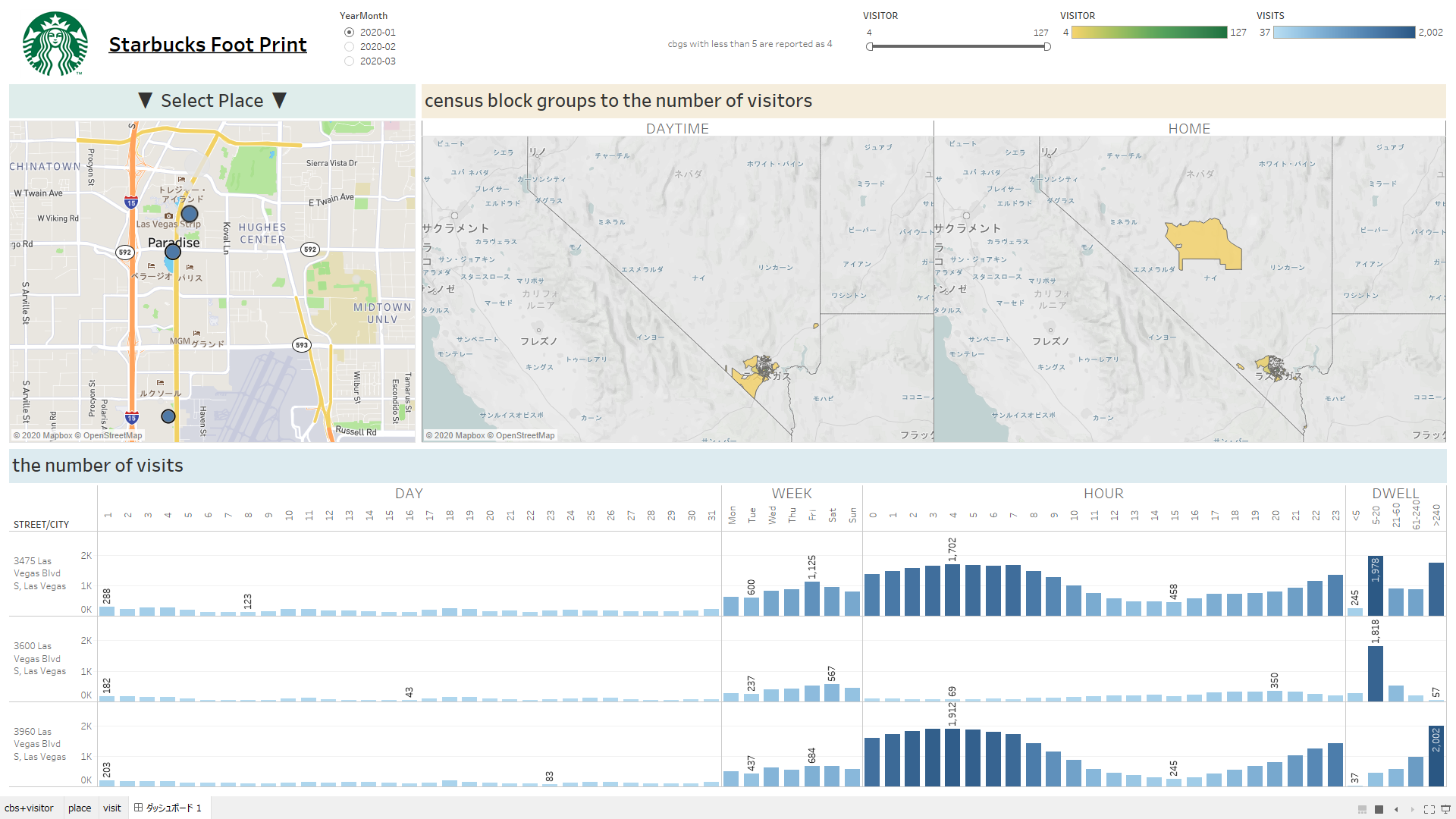Select the 2020-03 YearMonth option
This screenshot has width=1456, height=819.
350,61
